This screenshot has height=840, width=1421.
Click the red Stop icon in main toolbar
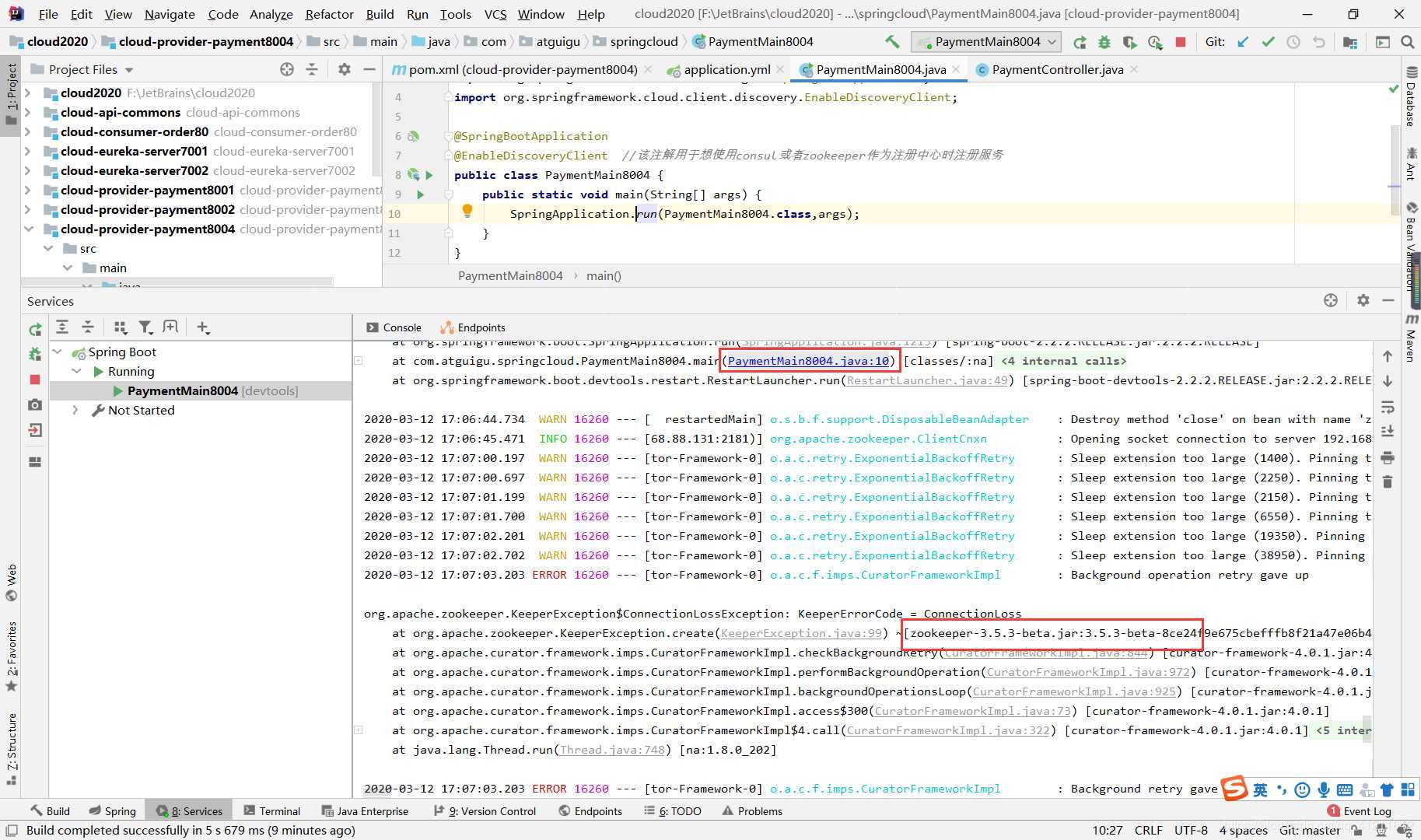[1181, 42]
